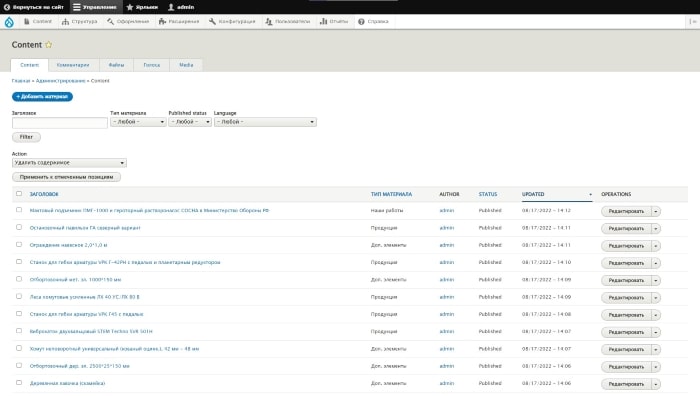Open the Language filter dropdown
Screen dimensions: 700x396
point(265,122)
